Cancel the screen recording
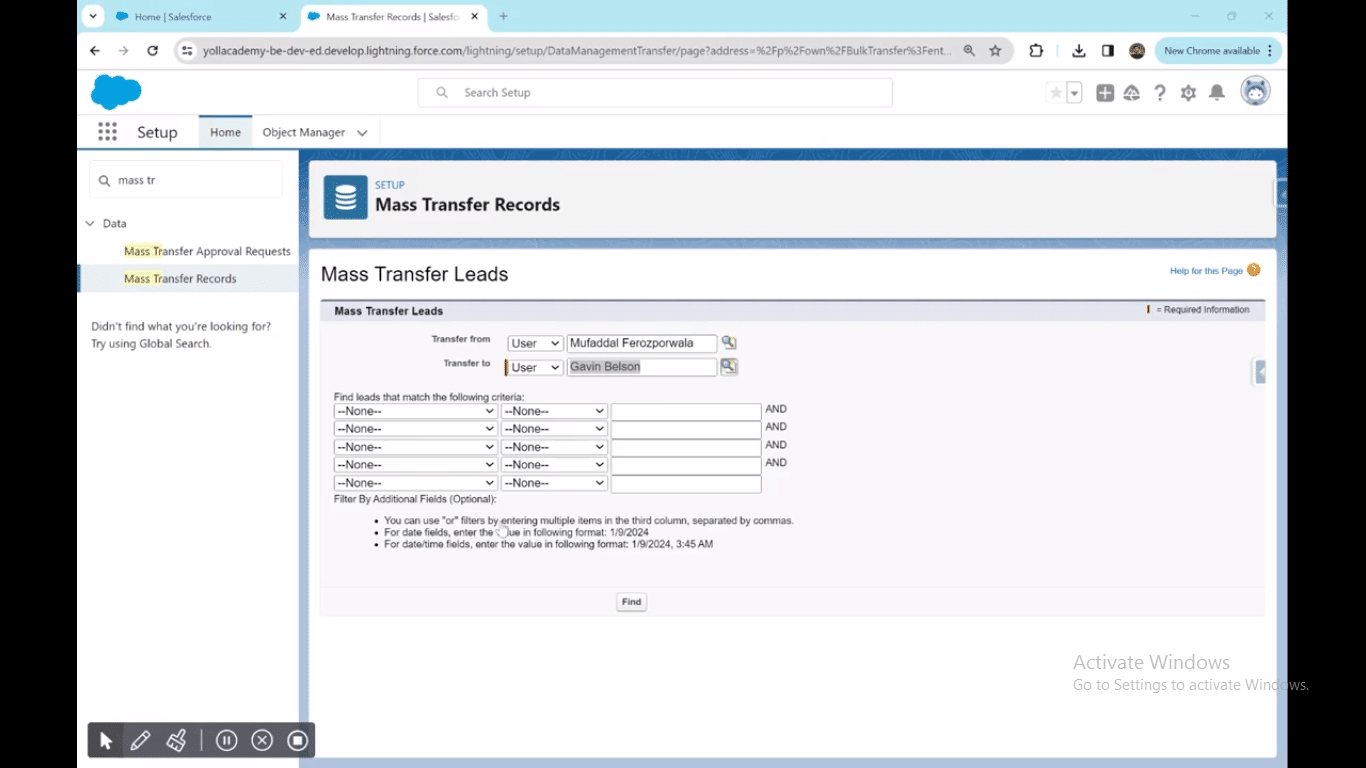Screen dimensions: 1366x768 [x=262, y=740]
